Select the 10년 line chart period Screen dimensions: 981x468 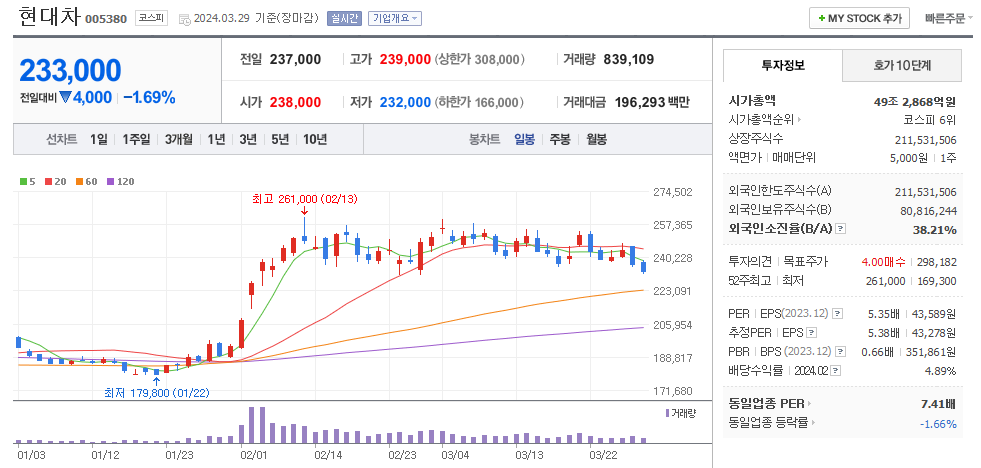(x=315, y=140)
